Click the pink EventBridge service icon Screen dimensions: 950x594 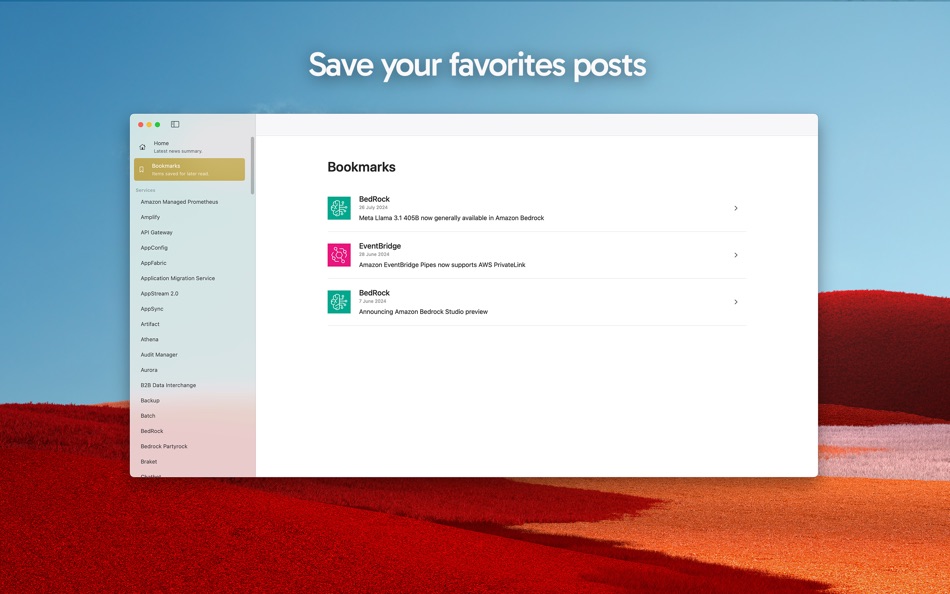(339, 255)
